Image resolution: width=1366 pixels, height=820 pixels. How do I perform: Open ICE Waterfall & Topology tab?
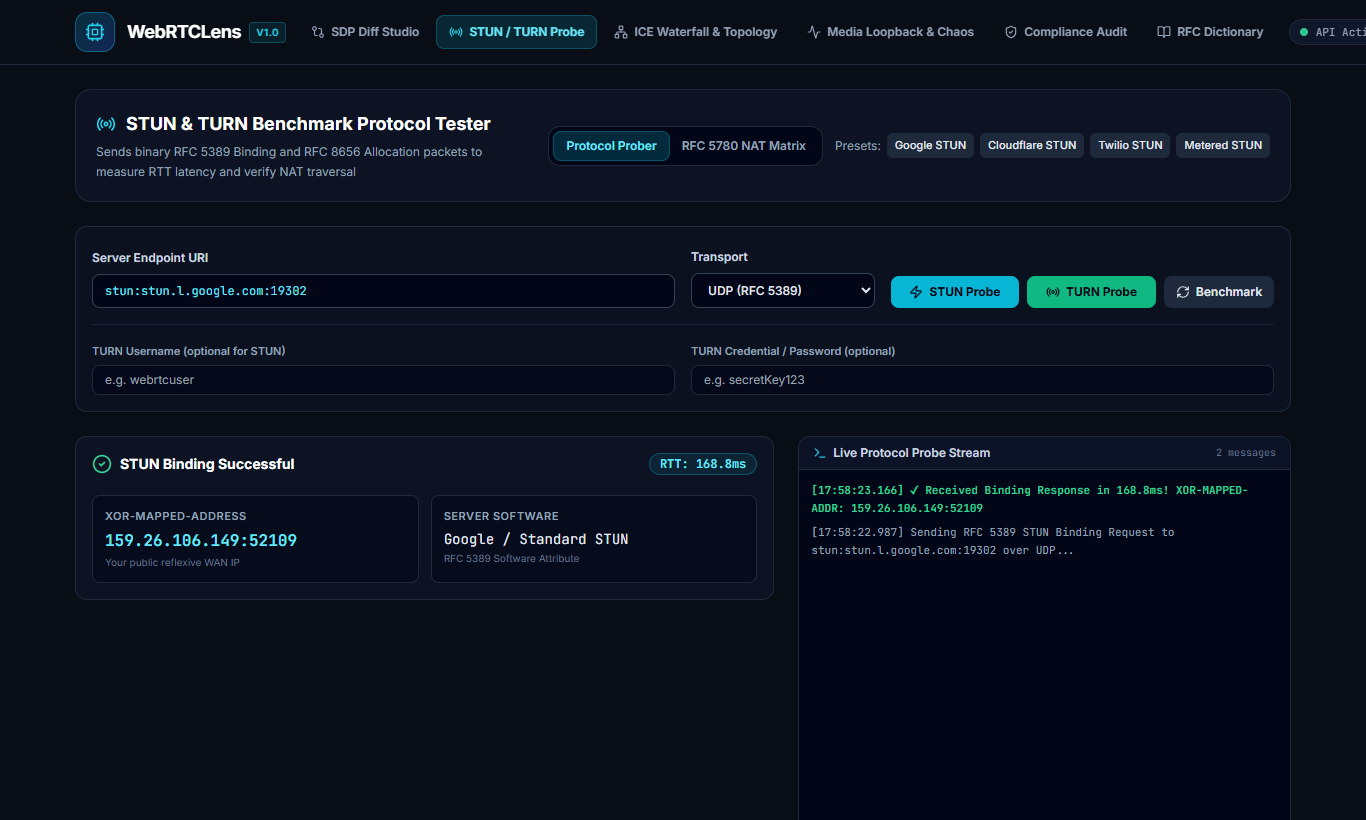tap(695, 32)
